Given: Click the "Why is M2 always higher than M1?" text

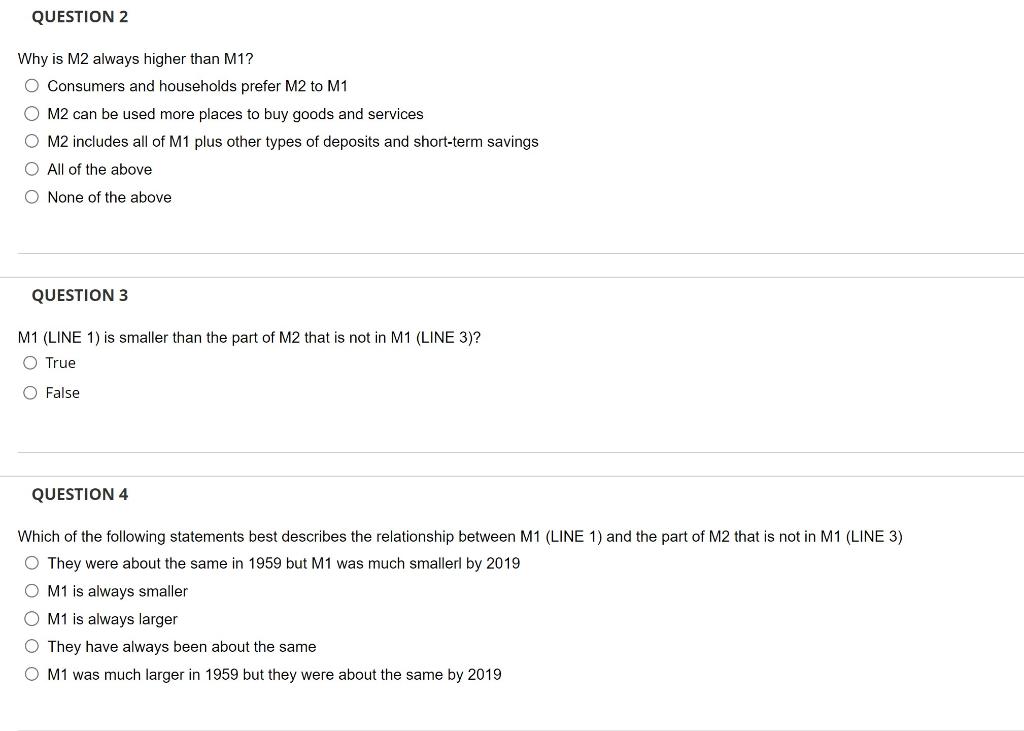Looking at the screenshot, I should [135, 58].
